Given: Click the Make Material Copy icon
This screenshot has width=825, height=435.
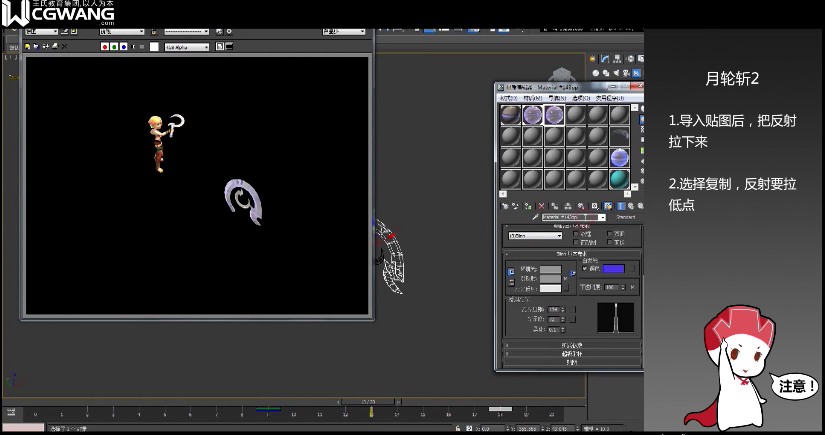Looking at the screenshot, I should point(555,206).
